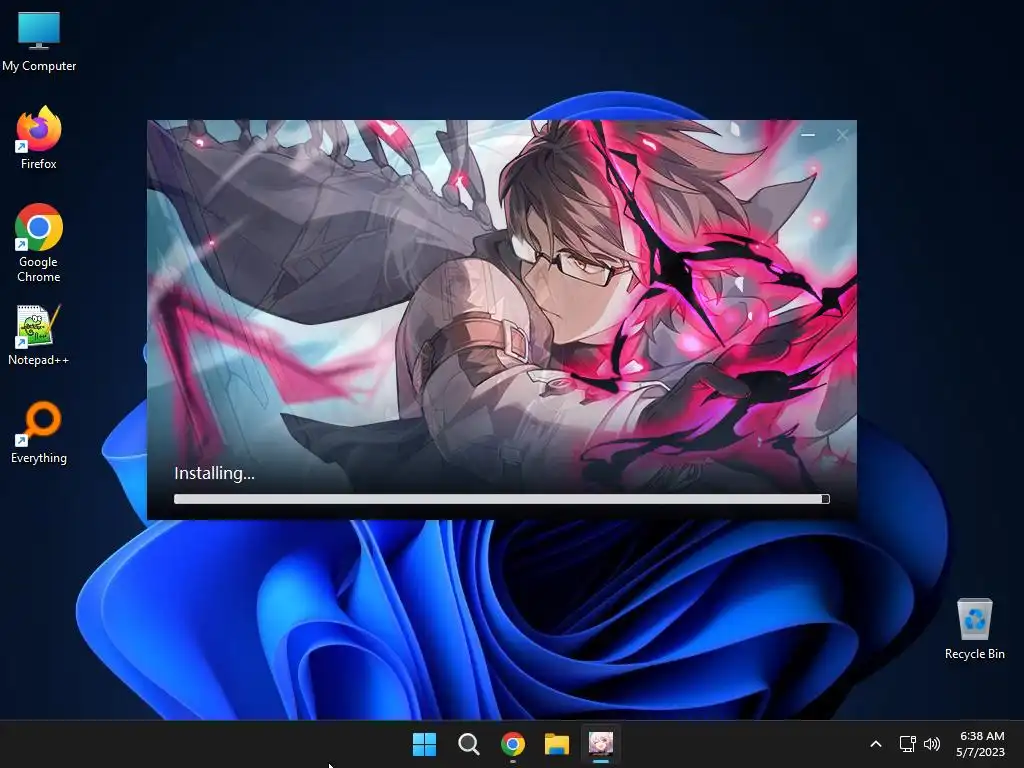Show hidden system tray icons

click(876, 744)
